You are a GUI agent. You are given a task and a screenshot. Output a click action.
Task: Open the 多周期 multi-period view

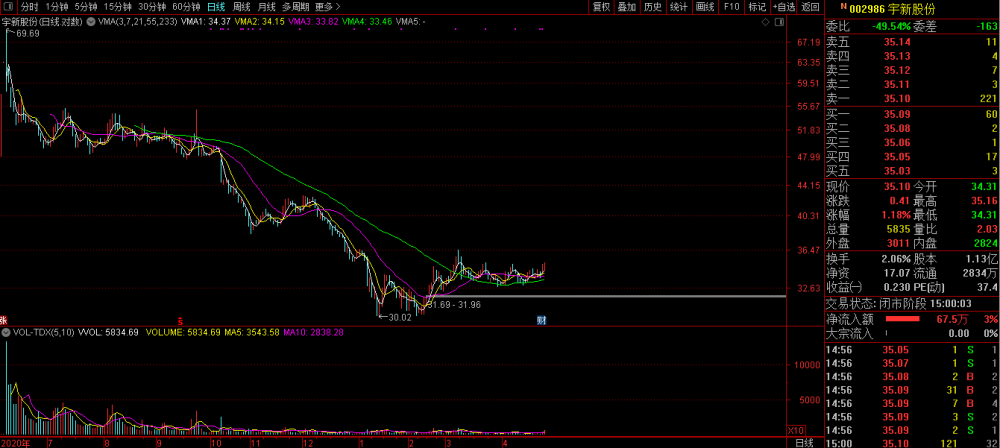(296, 7)
